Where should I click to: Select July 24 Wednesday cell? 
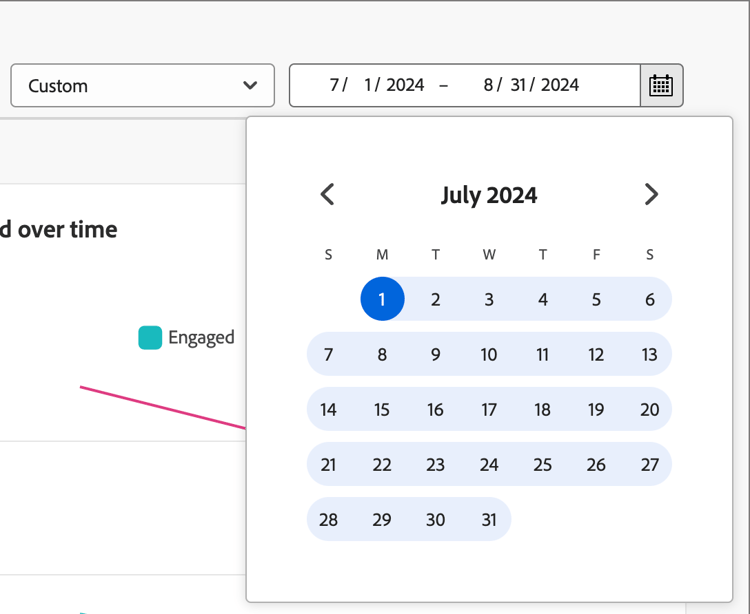point(489,464)
